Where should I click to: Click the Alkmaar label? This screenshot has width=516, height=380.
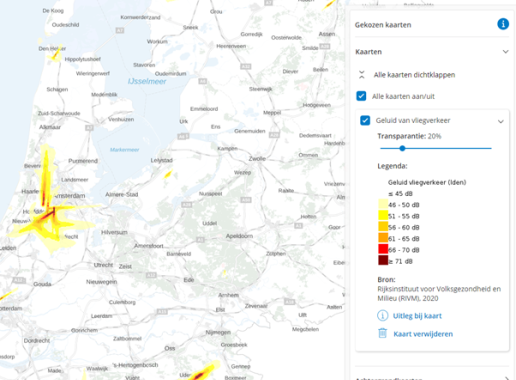pos(50,127)
